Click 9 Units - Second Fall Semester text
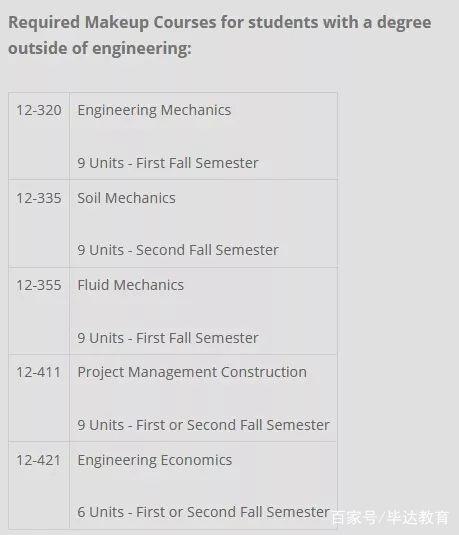 (178, 250)
